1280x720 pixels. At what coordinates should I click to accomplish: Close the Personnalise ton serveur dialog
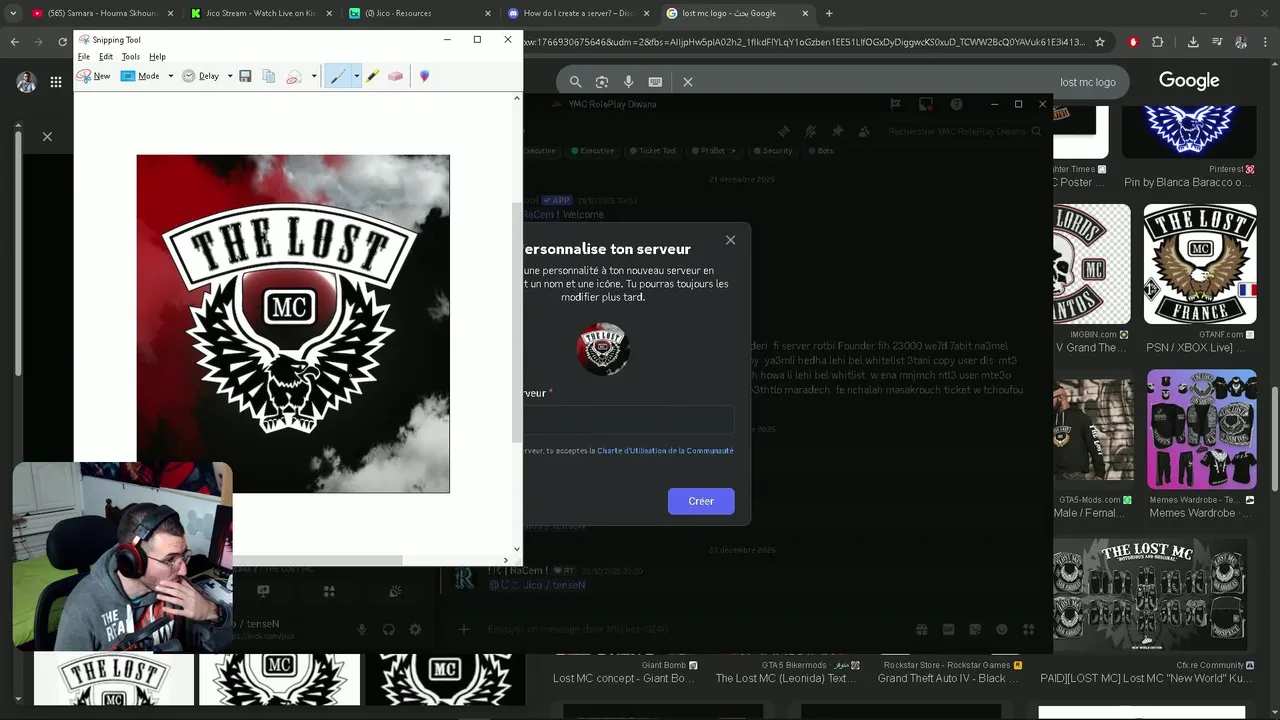(730, 240)
